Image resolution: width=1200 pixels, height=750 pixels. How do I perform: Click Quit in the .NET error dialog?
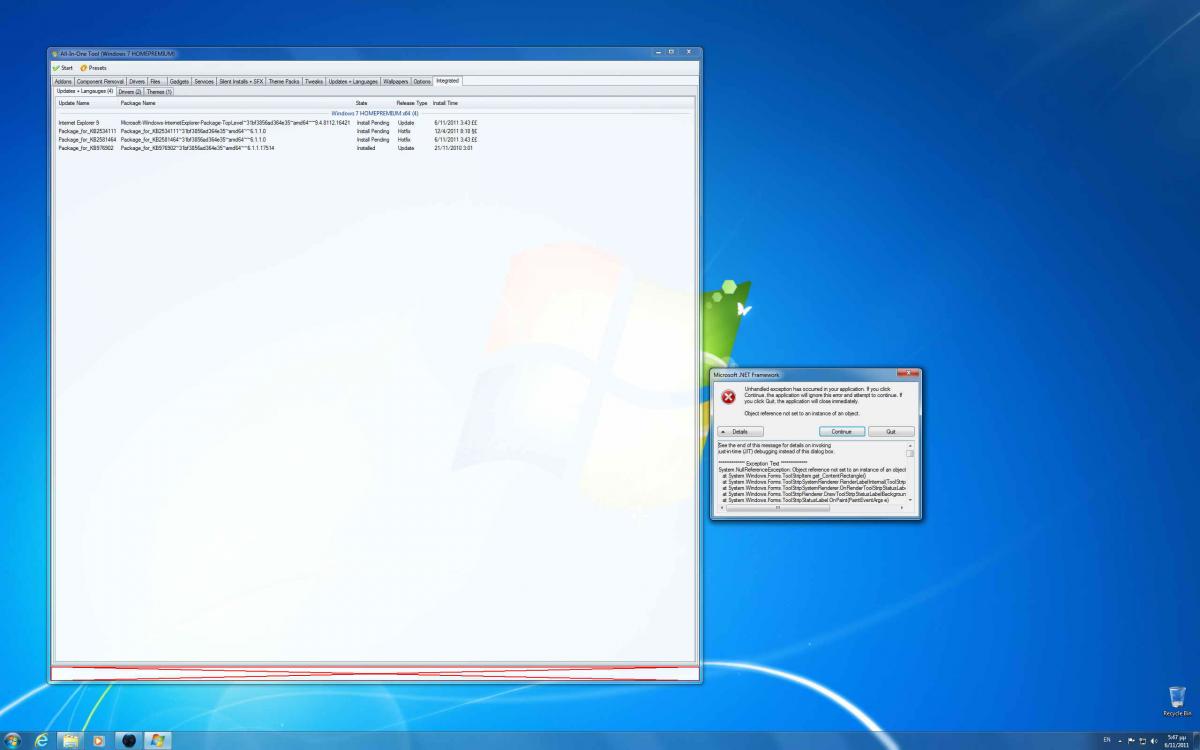tap(890, 431)
